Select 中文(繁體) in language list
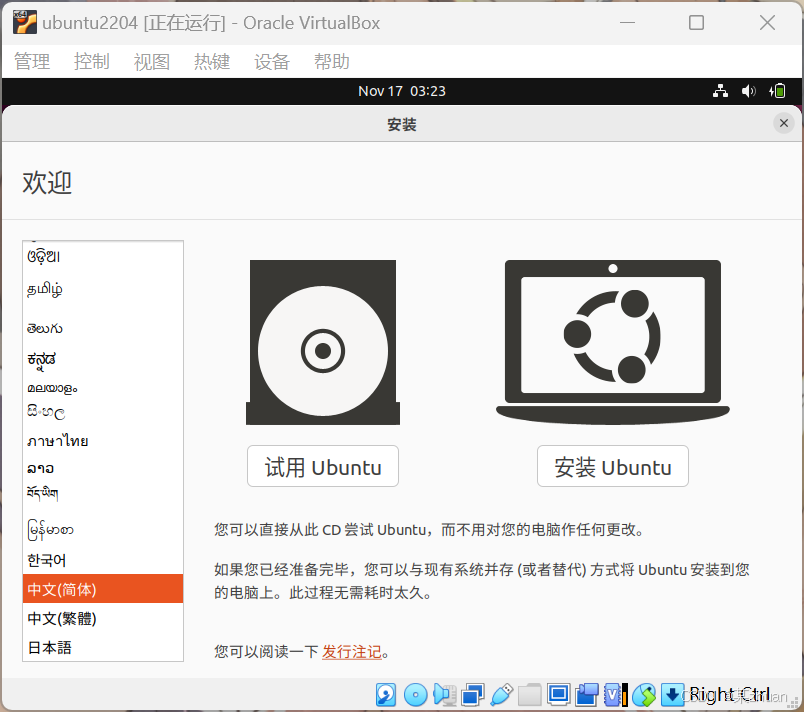804x712 pixels. coord(103,618)
